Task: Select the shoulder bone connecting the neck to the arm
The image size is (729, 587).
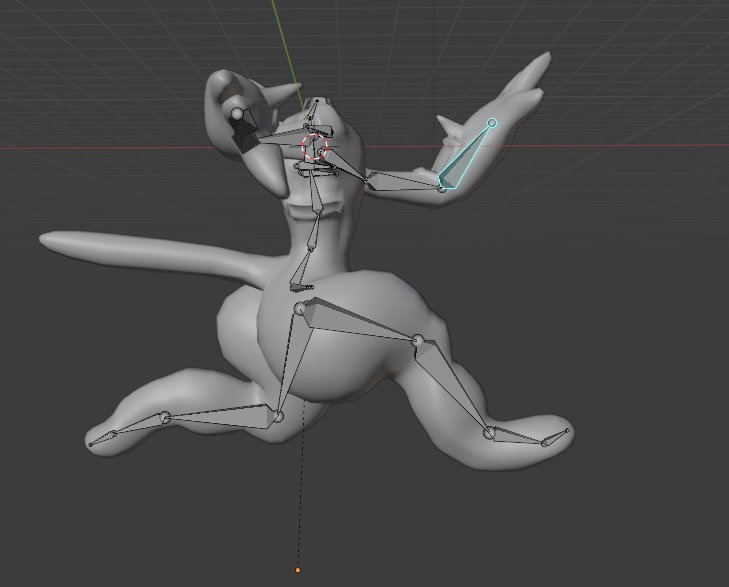Action: (344, 166)
